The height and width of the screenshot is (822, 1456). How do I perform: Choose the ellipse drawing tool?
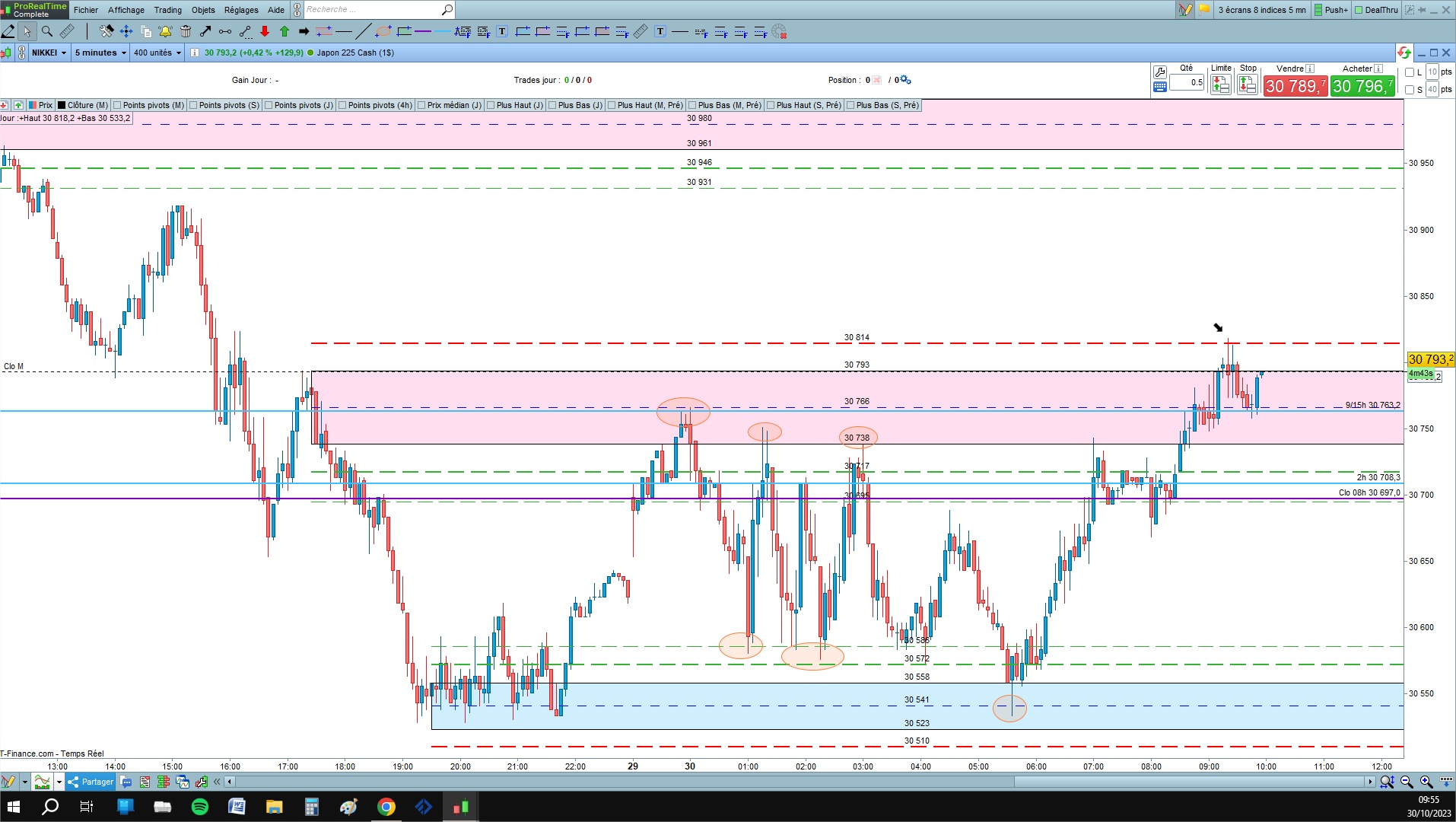(383, 31)
